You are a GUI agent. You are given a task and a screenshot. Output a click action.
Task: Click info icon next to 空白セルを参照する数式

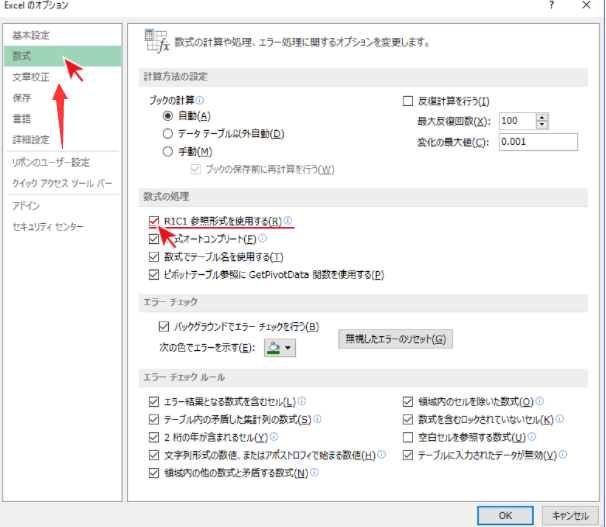532,437
